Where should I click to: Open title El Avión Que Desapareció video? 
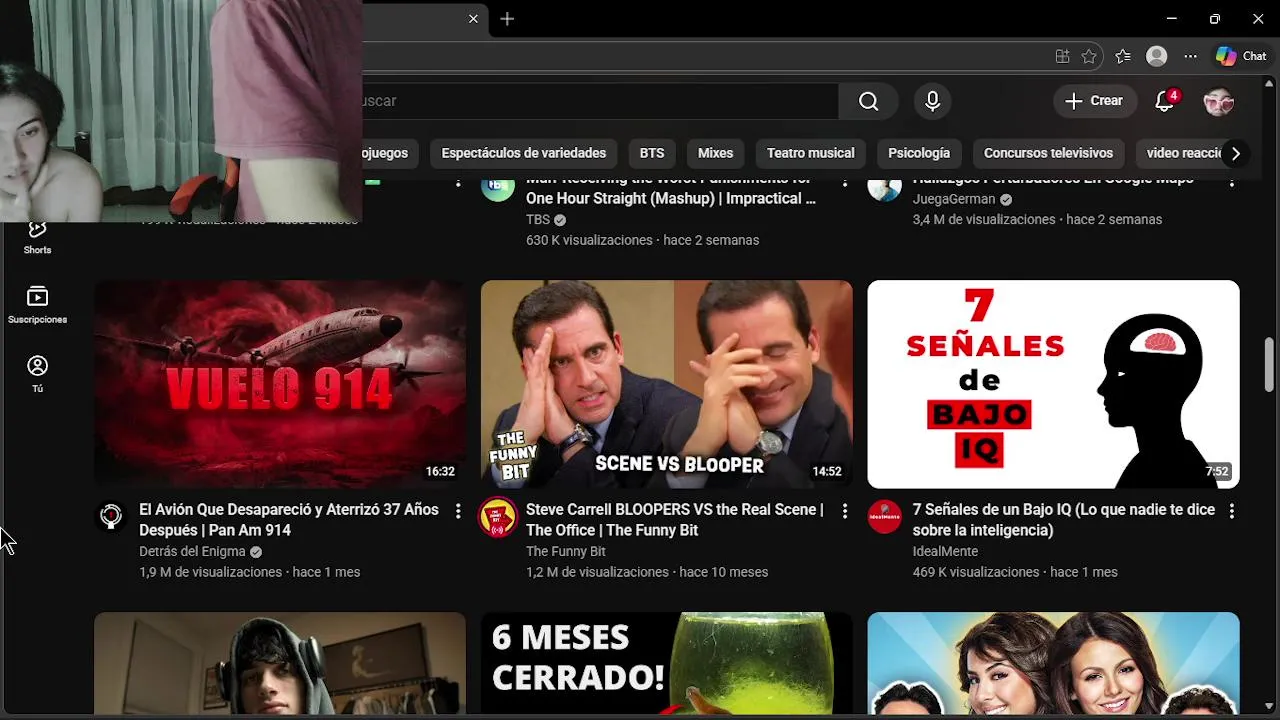[x=289, y=520]
